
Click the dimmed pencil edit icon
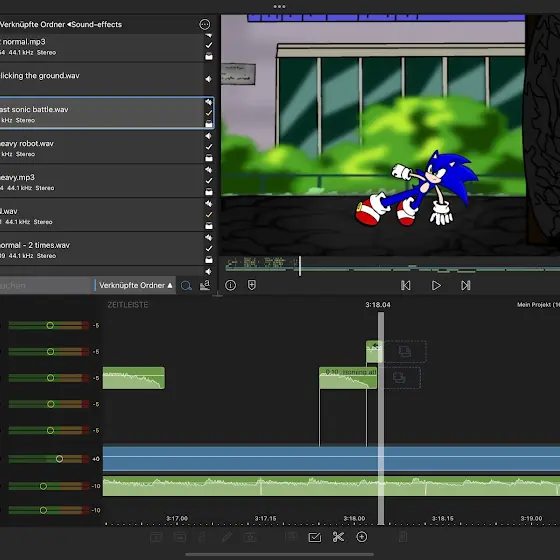tap(226, 537)
